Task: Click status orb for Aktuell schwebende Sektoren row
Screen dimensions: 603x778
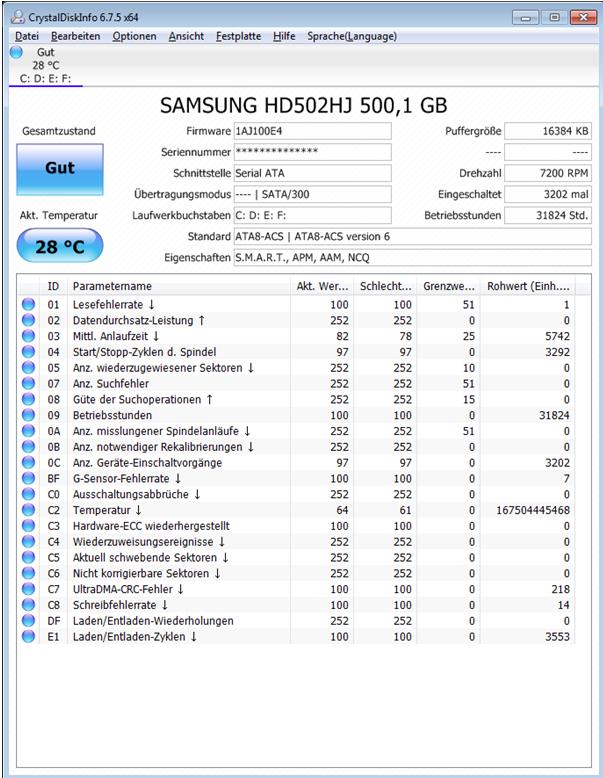Action: coord(28,557)
